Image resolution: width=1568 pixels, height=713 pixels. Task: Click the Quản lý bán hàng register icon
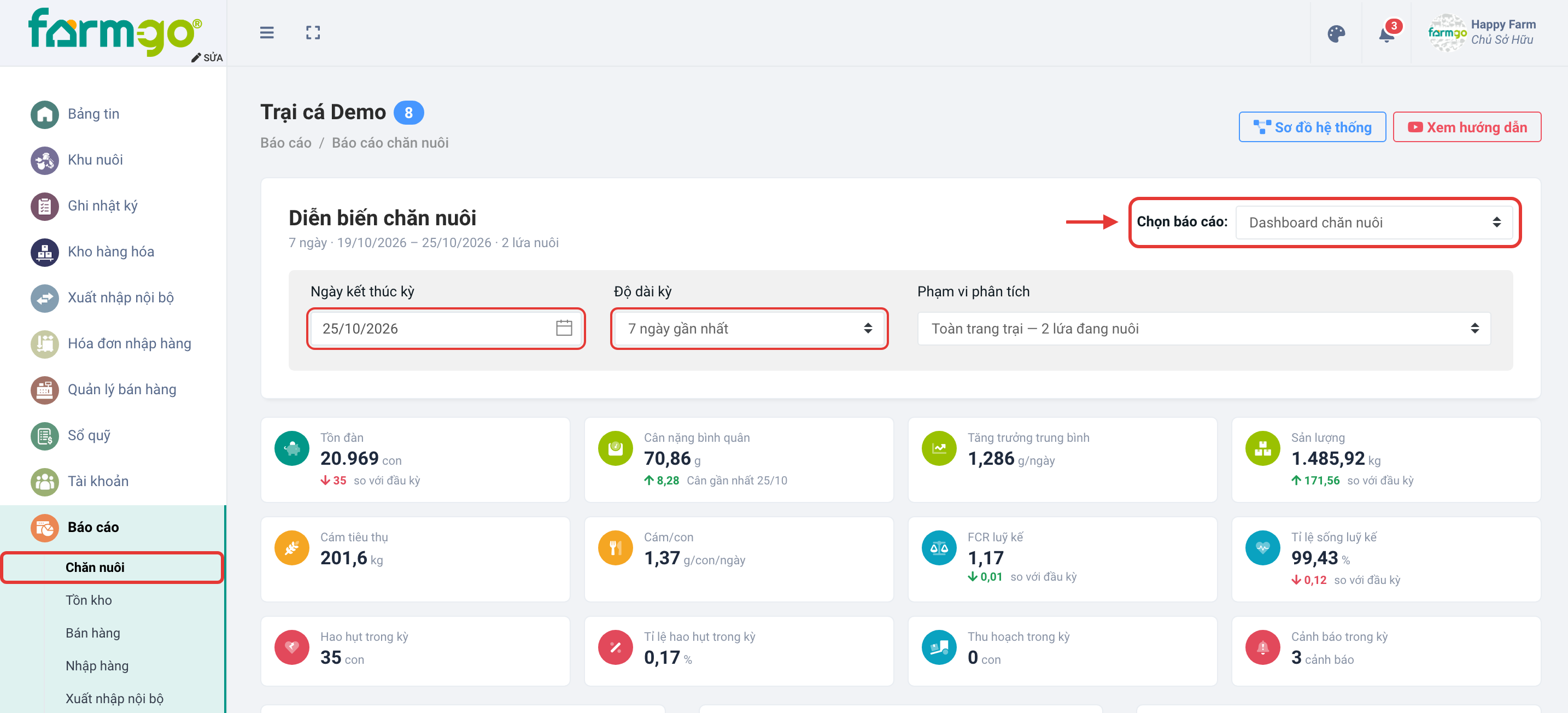click(x=44, y=390)
